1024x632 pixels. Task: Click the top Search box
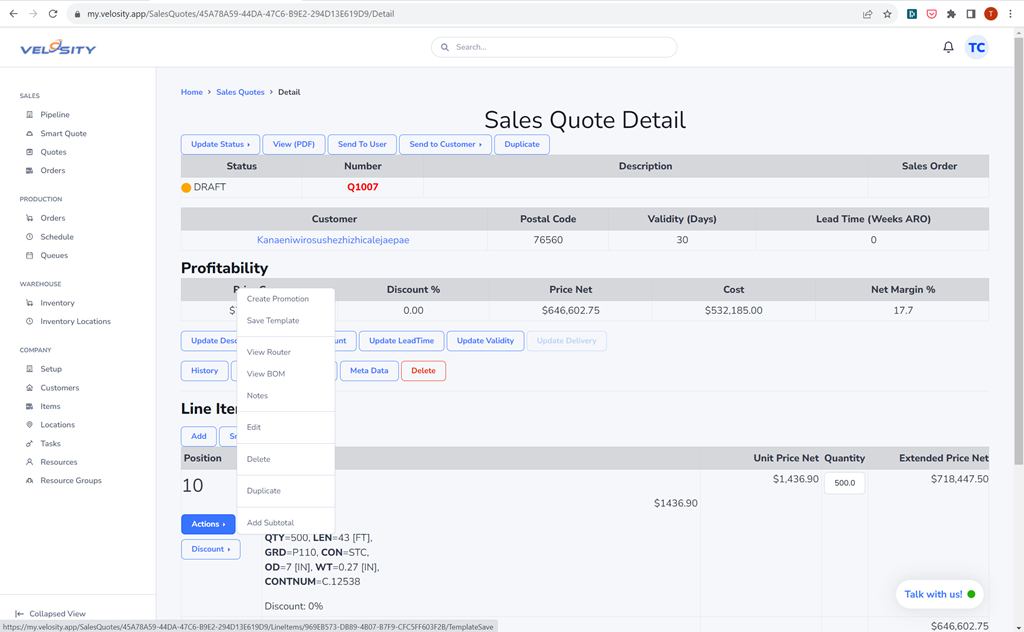click(x=554, y=47)
